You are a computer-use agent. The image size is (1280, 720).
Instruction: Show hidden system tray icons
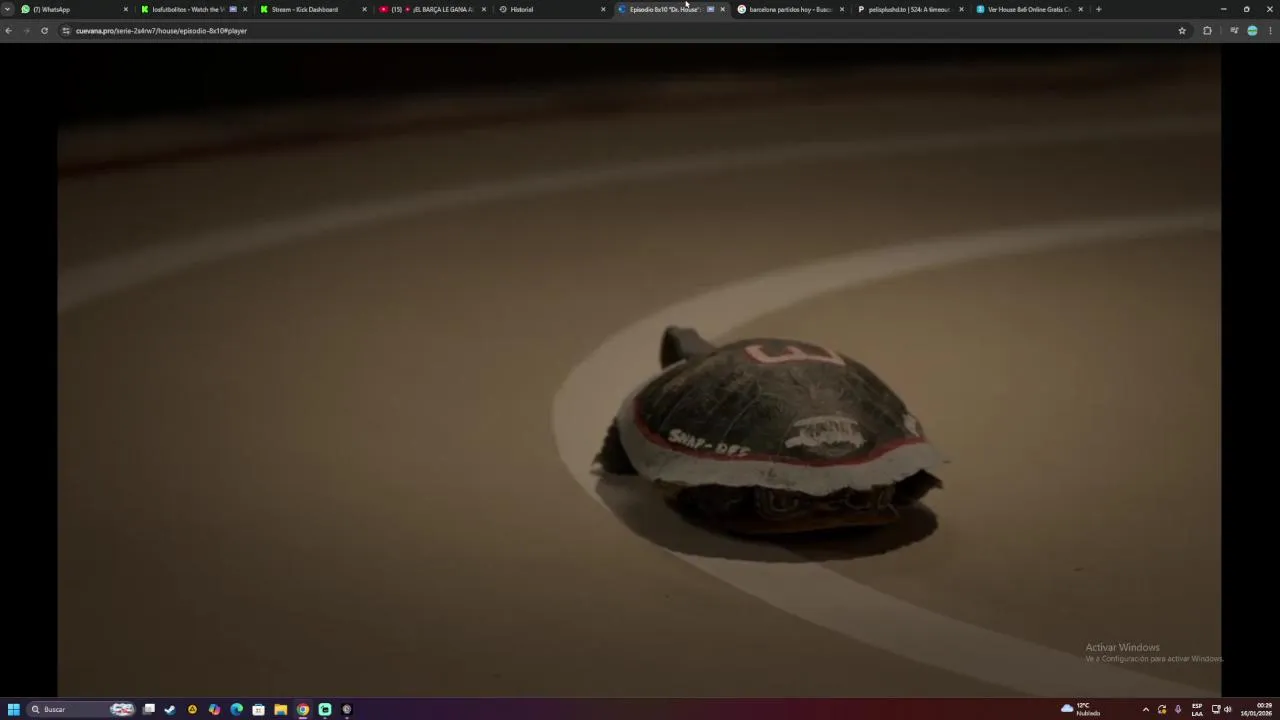(x=1146, y=709)
